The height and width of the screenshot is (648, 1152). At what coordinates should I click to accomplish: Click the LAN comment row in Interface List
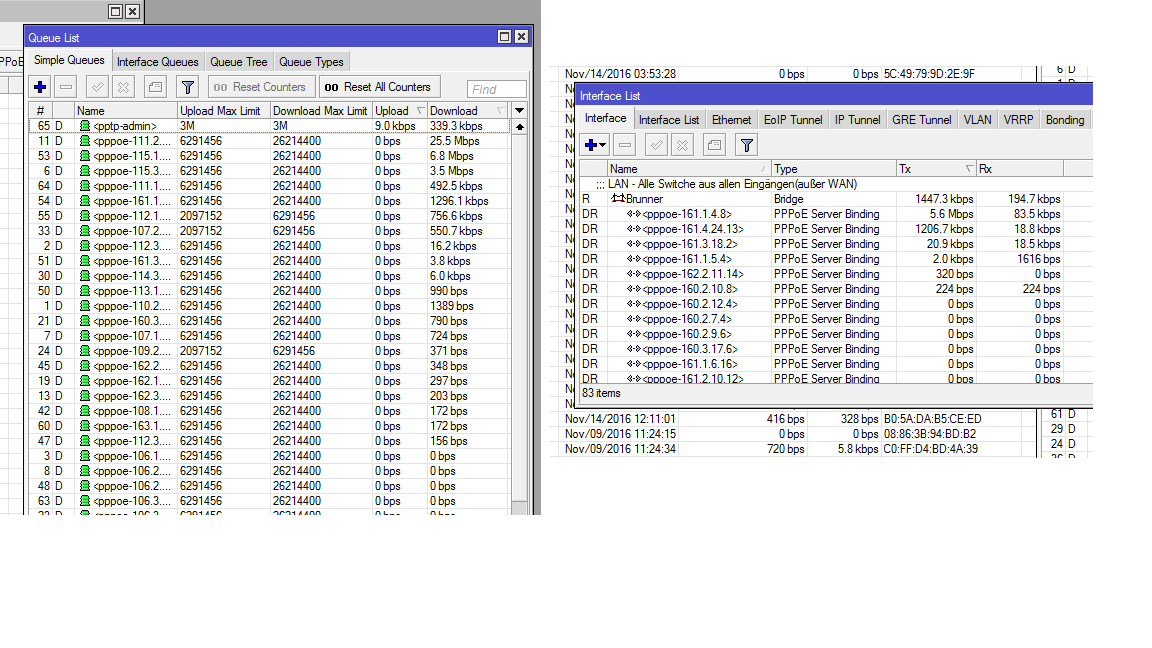pos(835,184)
